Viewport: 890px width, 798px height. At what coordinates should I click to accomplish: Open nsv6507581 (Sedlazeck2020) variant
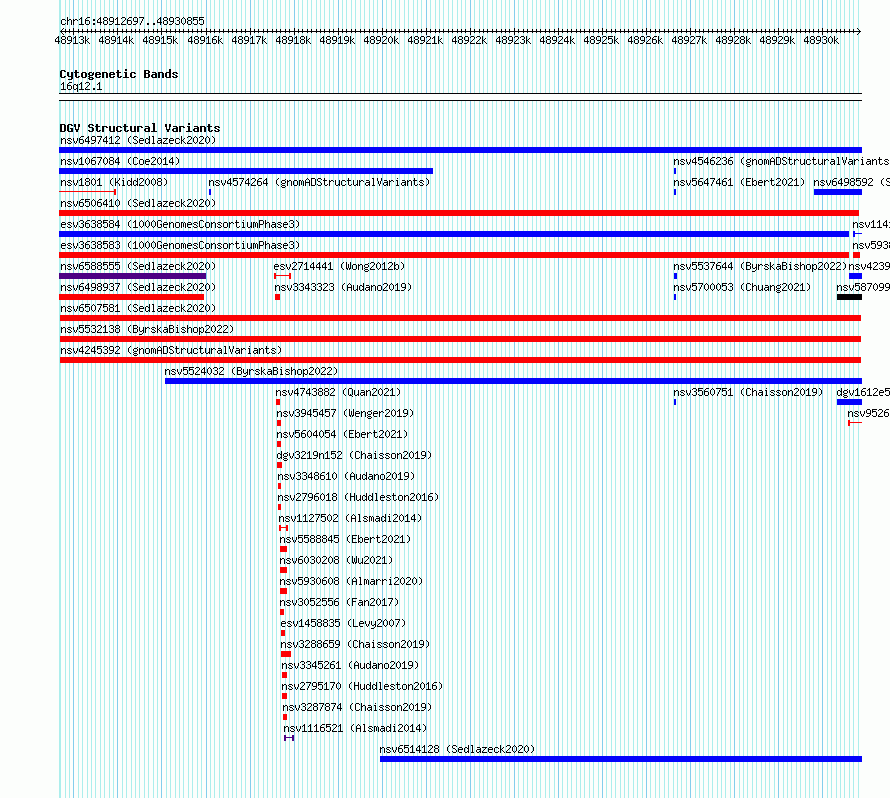tap(138, 308)
